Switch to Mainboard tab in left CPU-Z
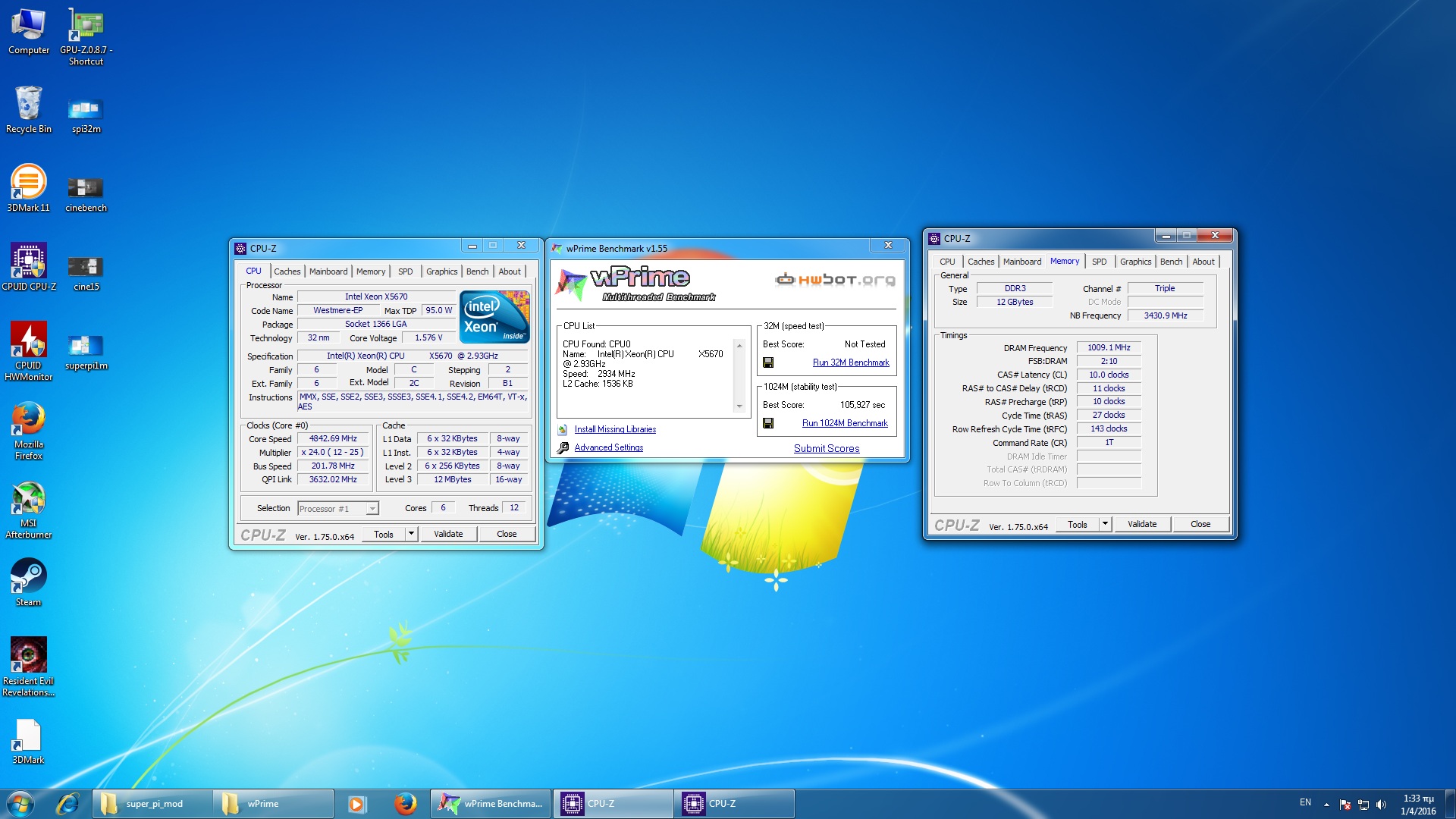 pyautogui.click(x=328, y=271)
